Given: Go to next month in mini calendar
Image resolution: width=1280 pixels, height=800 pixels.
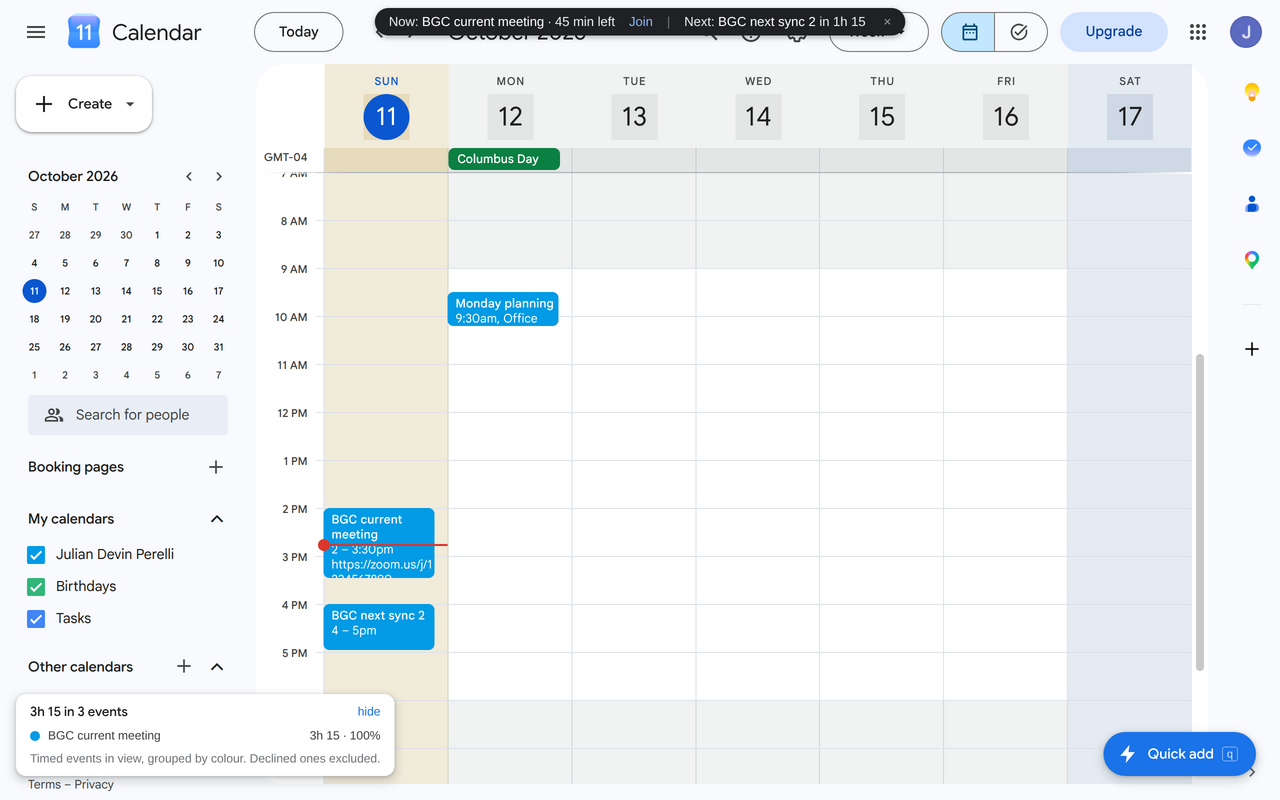Looking at the screenshot, I should (219, 176).
